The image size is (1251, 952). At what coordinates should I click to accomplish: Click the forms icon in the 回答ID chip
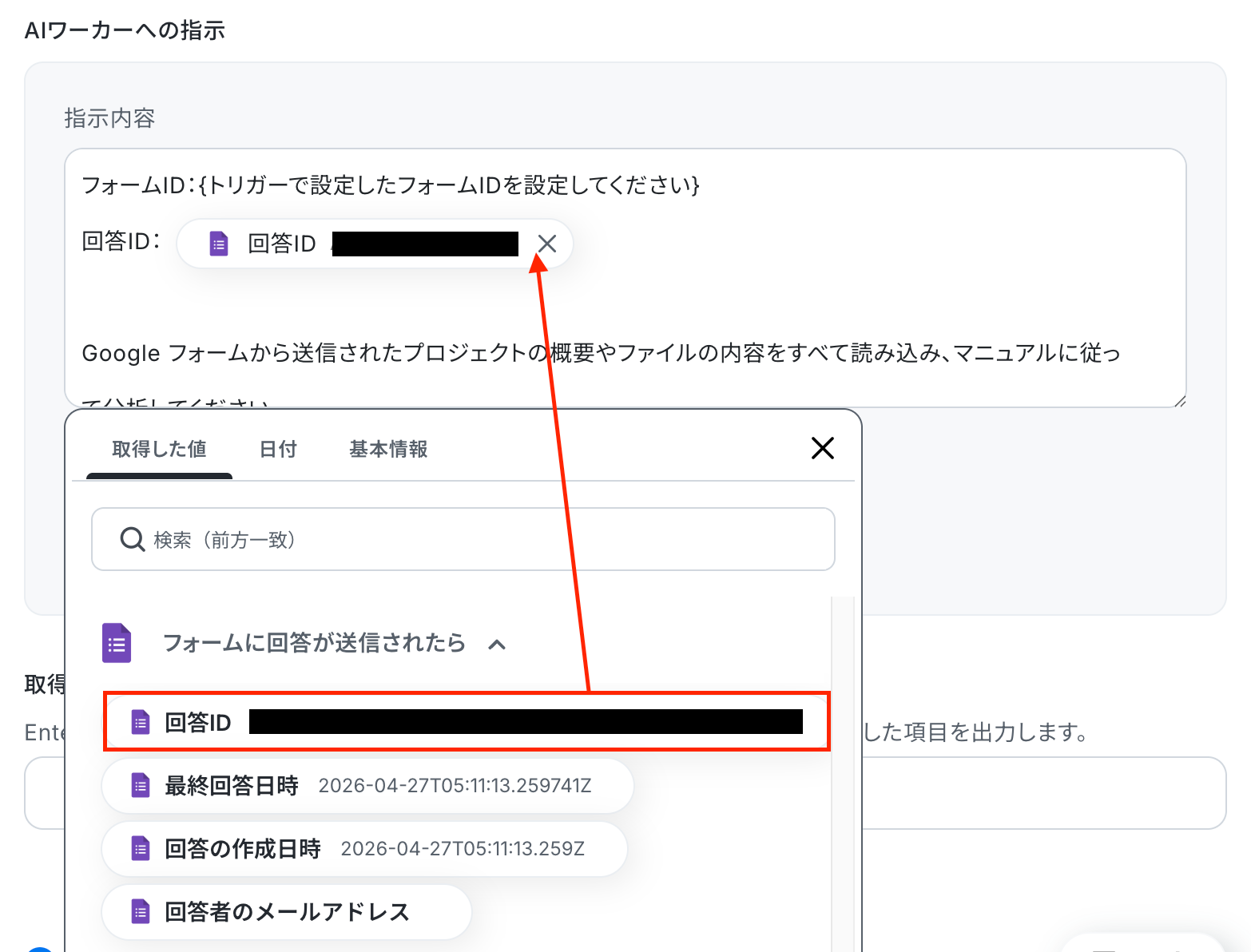click(219, 244)
